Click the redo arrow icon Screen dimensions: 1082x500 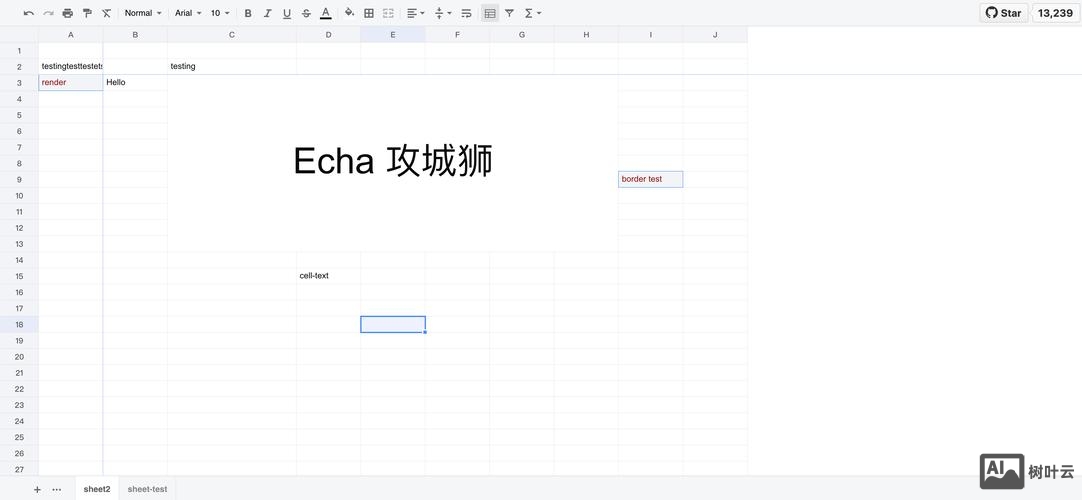48,13
